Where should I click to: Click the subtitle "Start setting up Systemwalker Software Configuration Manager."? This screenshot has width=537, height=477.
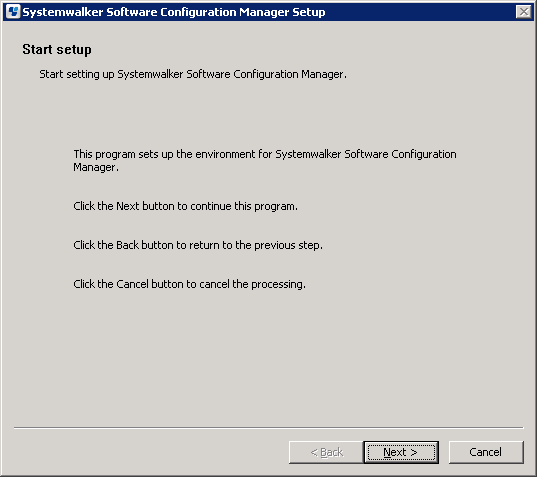193,74
